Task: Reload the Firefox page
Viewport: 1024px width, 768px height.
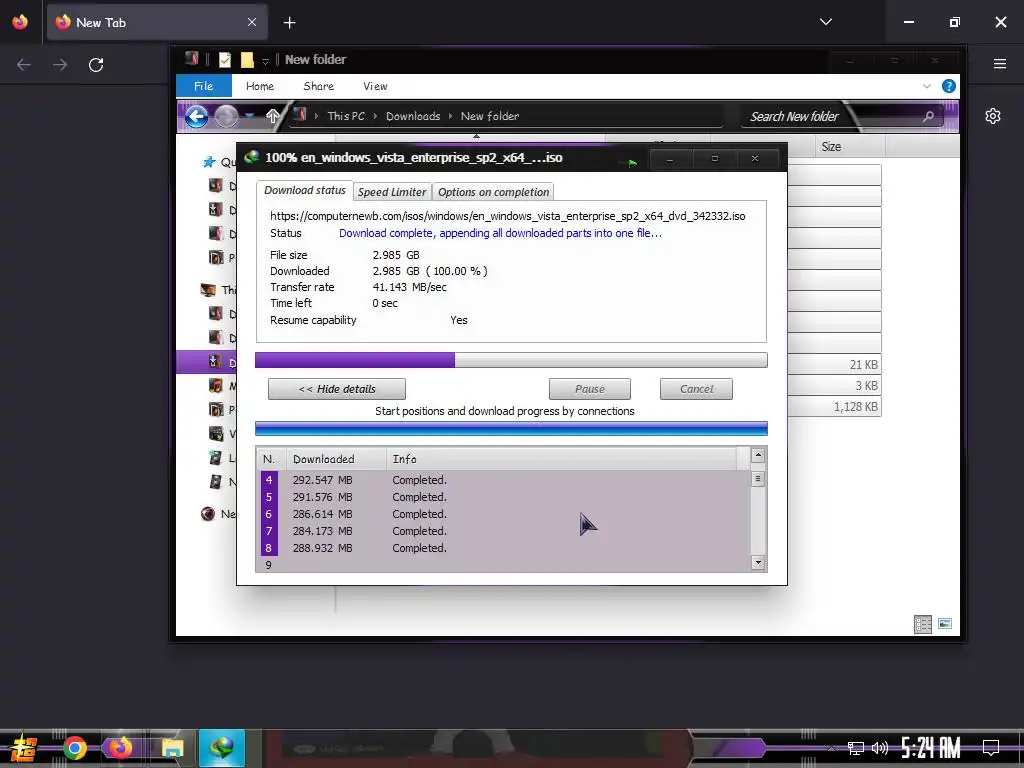Action: tap(96, 65)
